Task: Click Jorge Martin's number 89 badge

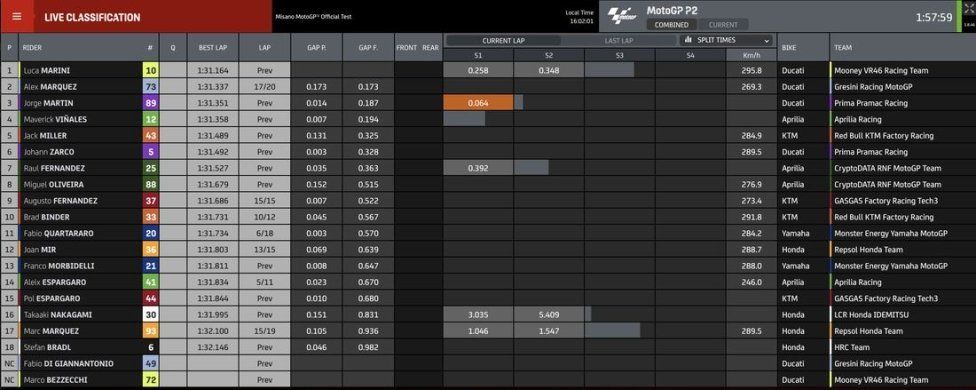Action: 151,103
